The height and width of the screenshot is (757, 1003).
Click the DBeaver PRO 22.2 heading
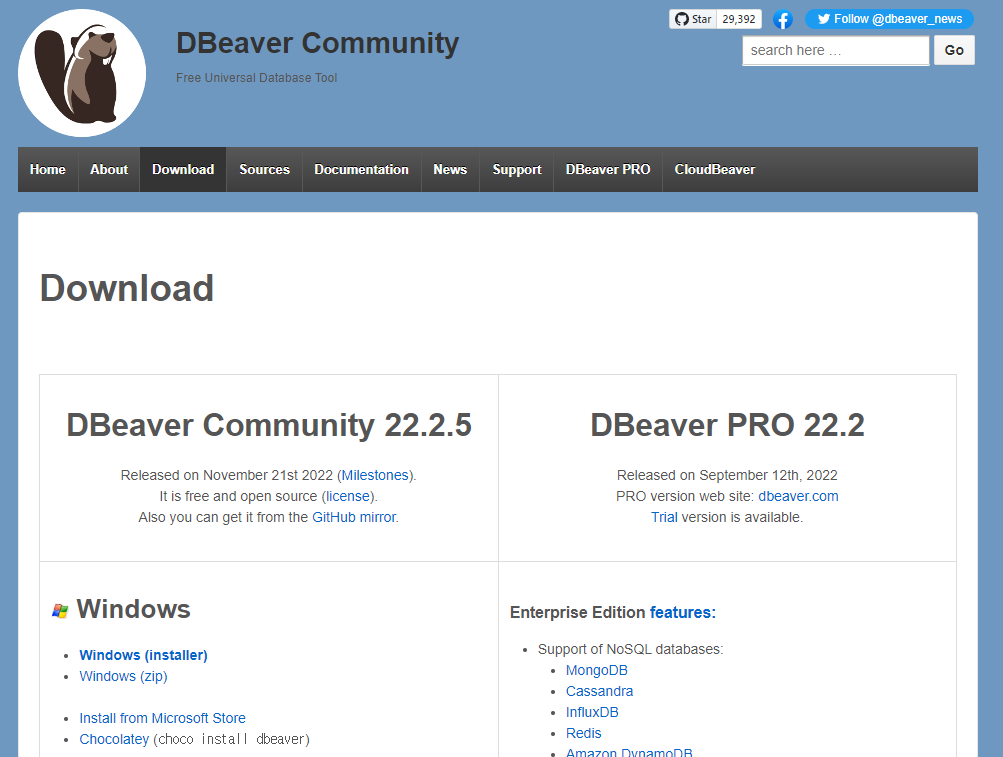point(727,425)
